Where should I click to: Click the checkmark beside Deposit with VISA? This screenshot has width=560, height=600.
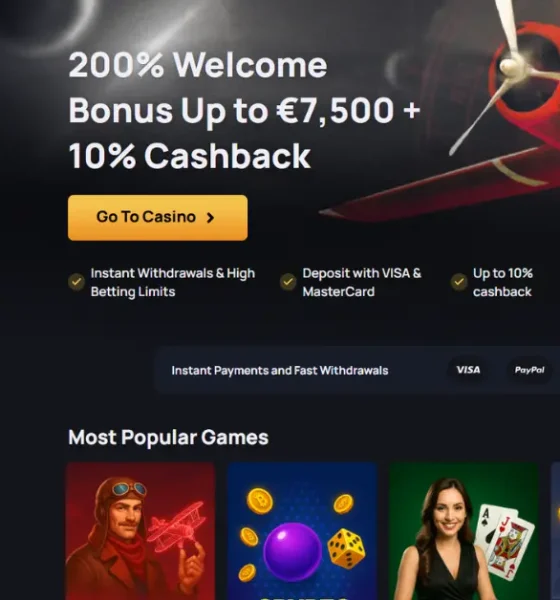click(288, 282)
